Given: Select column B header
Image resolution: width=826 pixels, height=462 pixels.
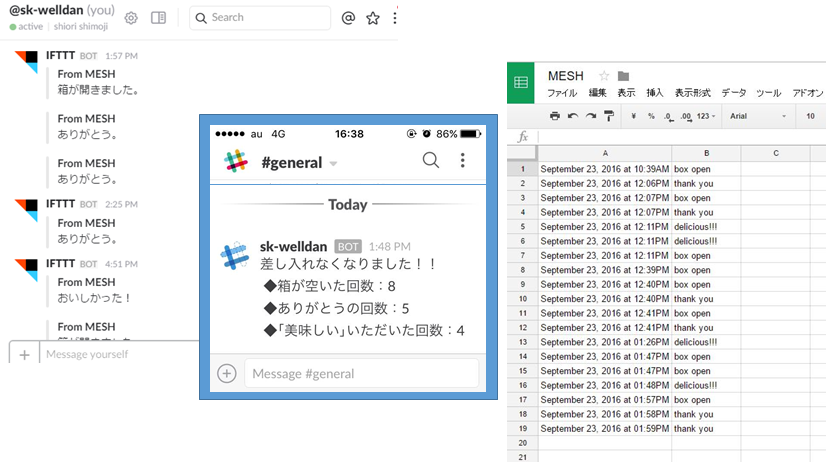Looking at the screenshot, I should [706, 153].
